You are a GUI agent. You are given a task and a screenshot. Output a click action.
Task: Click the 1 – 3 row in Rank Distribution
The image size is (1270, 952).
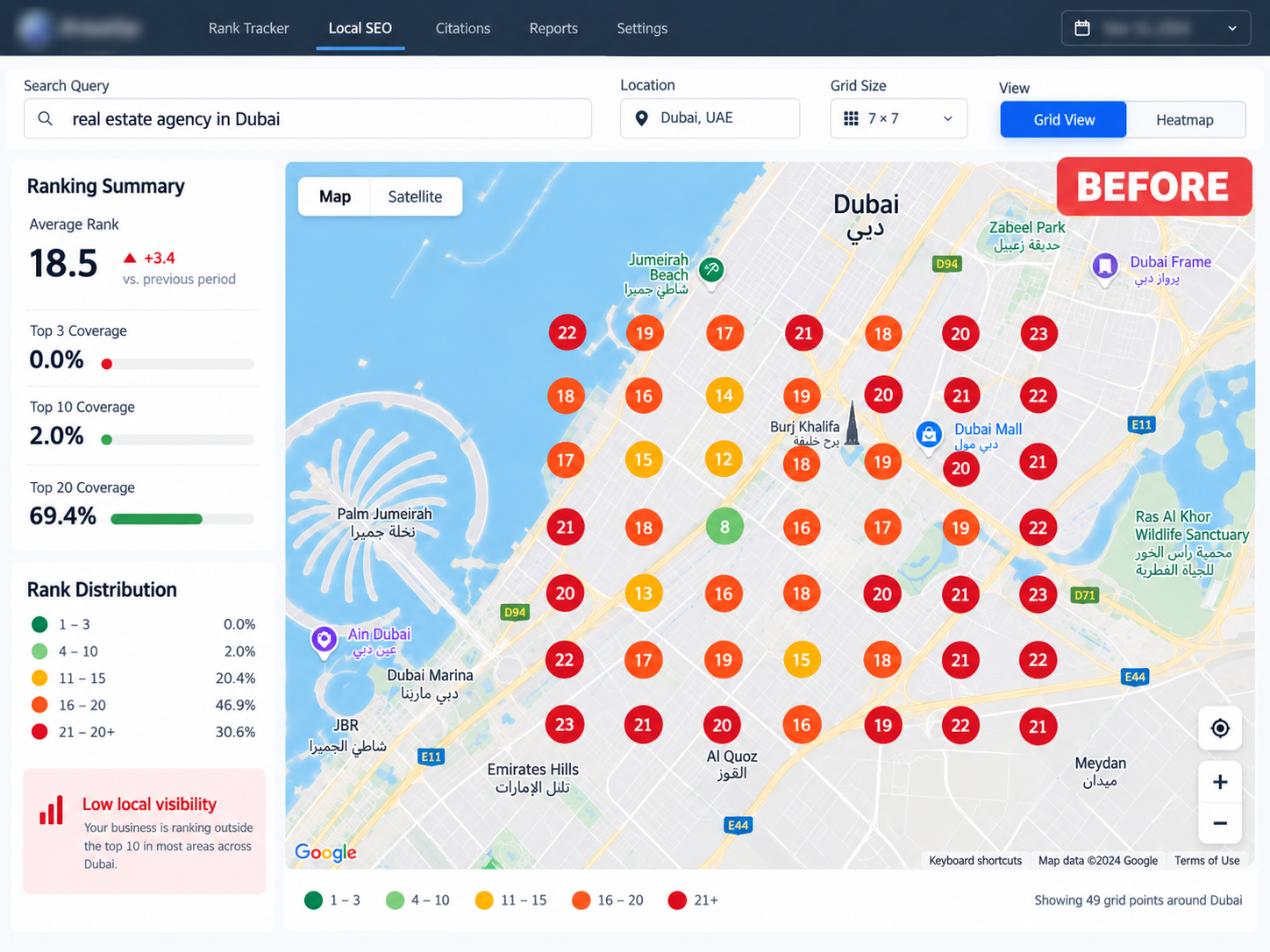143,624
